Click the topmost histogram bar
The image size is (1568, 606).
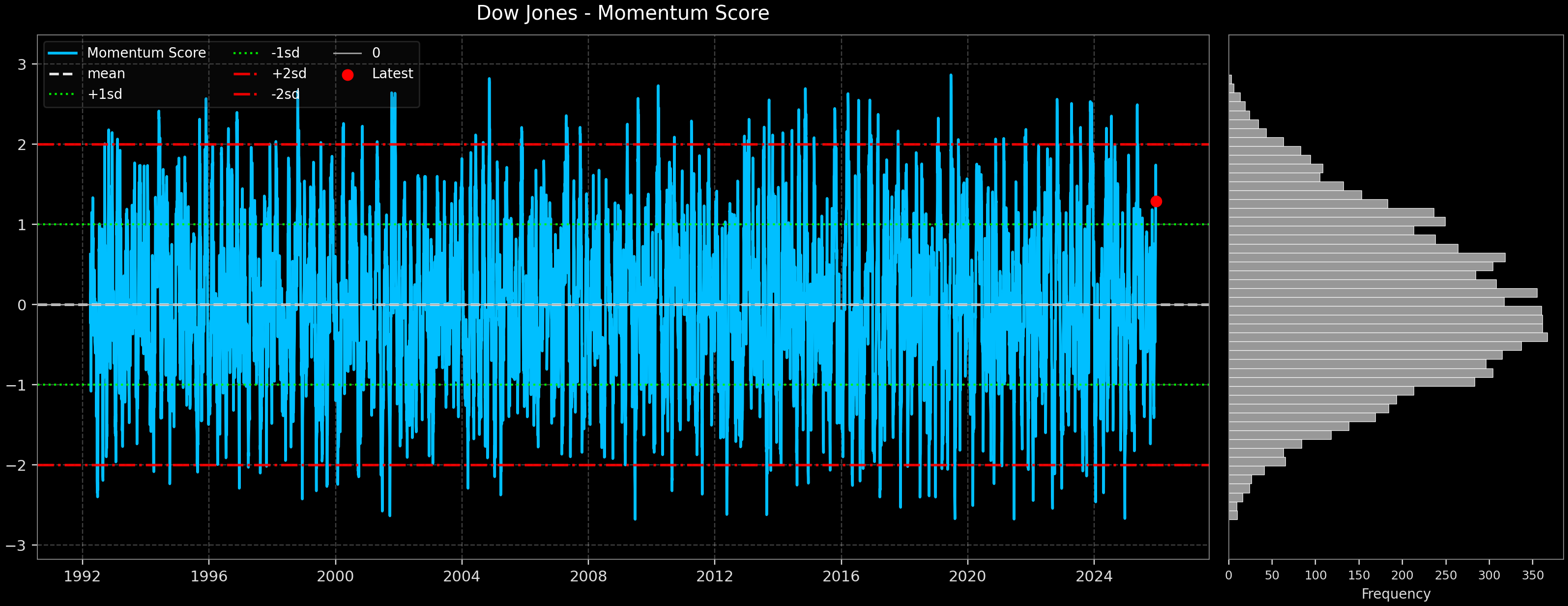[1230, 79]
